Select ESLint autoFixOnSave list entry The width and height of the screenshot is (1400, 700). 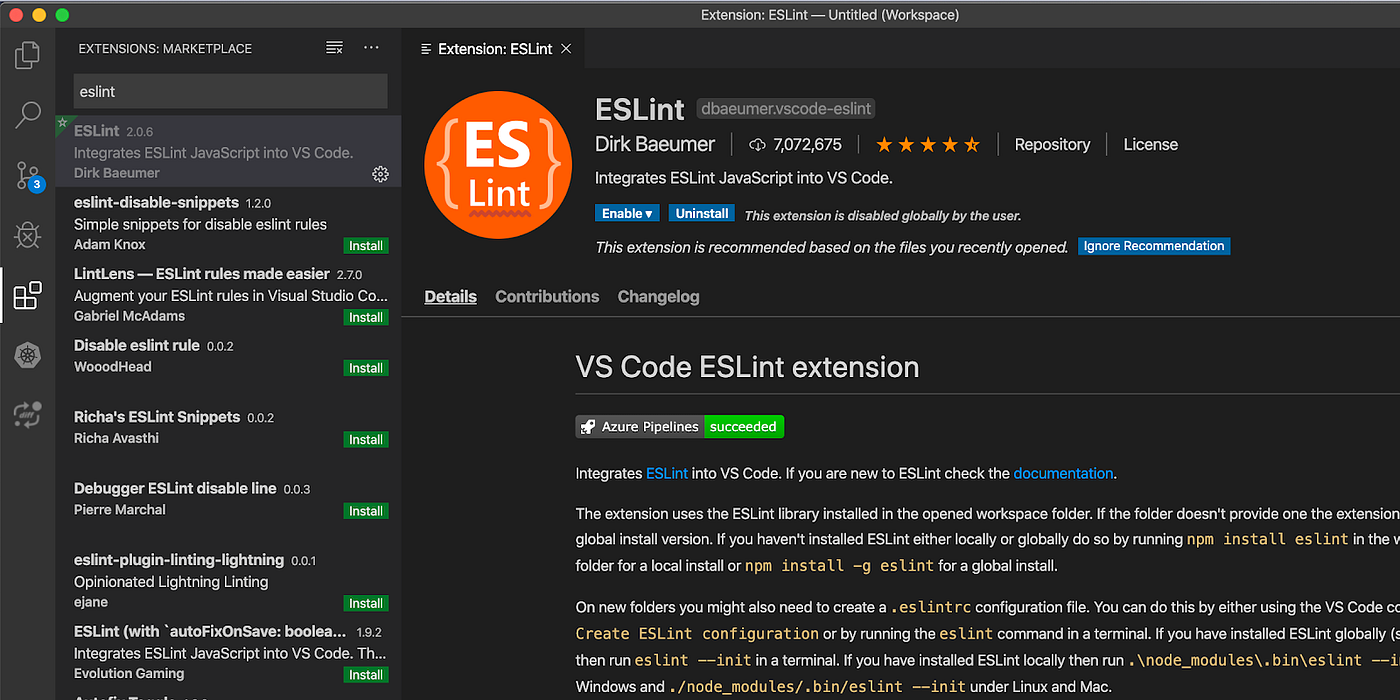228,653
